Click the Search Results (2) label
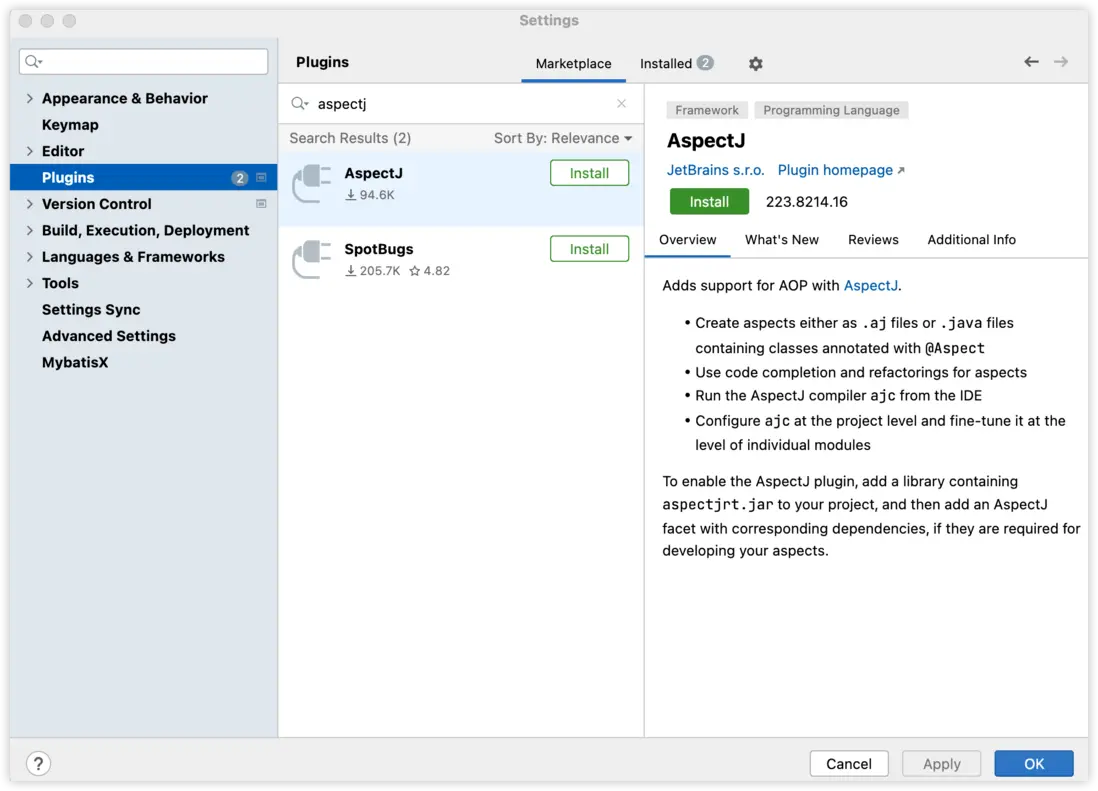 click(x=350, y=139)
